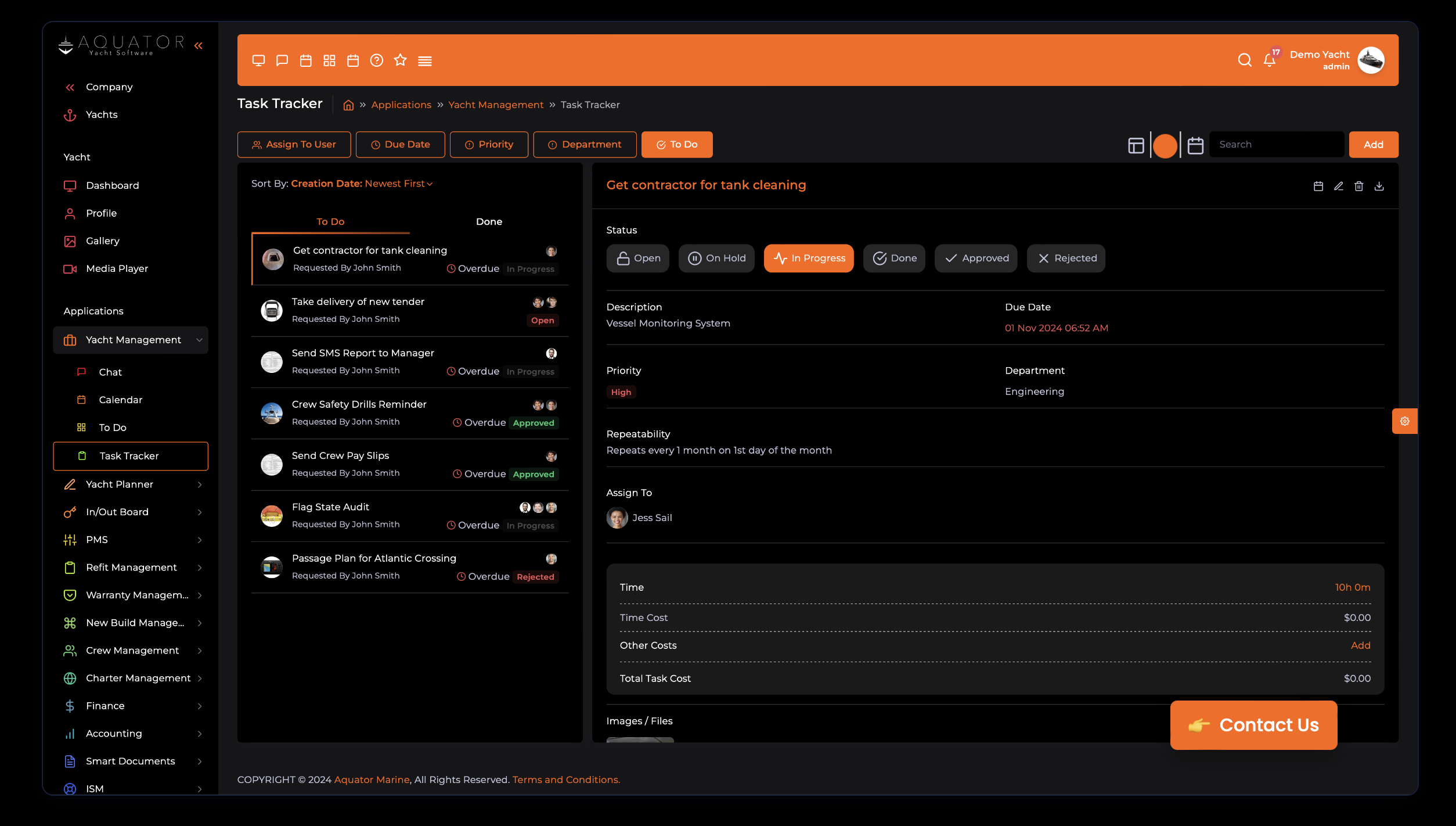Set task status to Approved
1456x826 pixels.
pos(976,258)
